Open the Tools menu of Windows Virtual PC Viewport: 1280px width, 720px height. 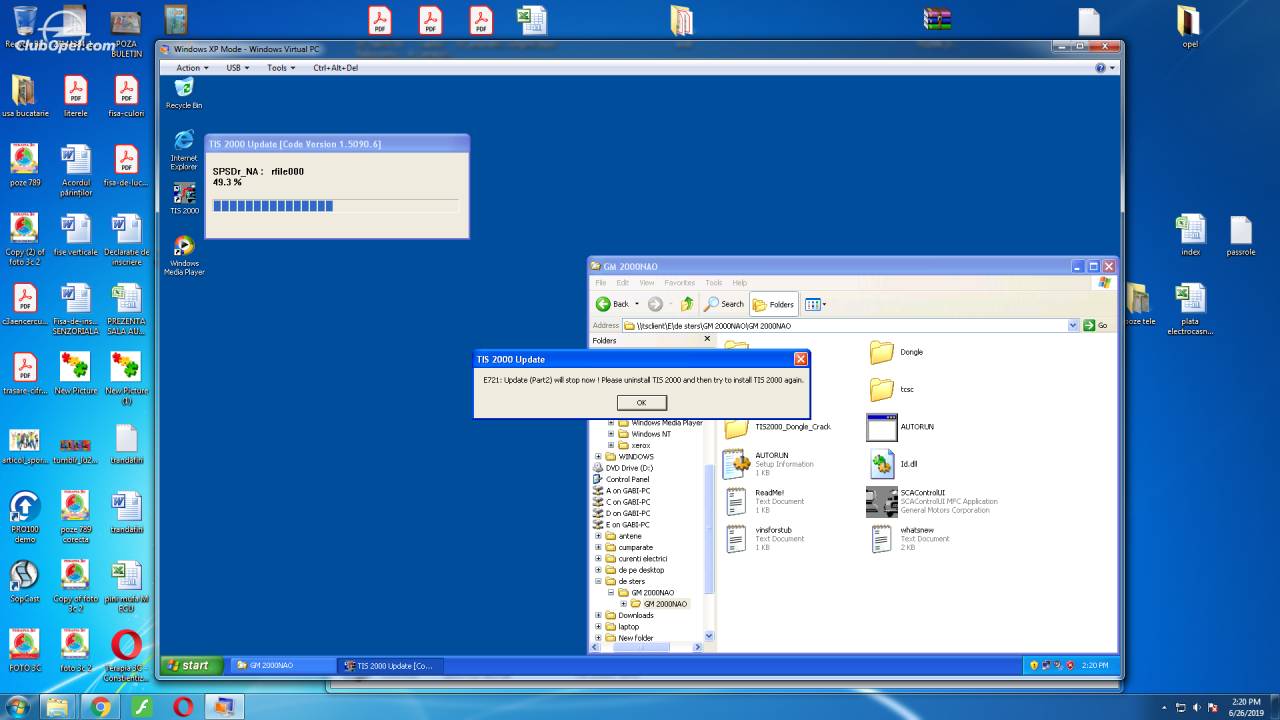[x=281, y=68]
